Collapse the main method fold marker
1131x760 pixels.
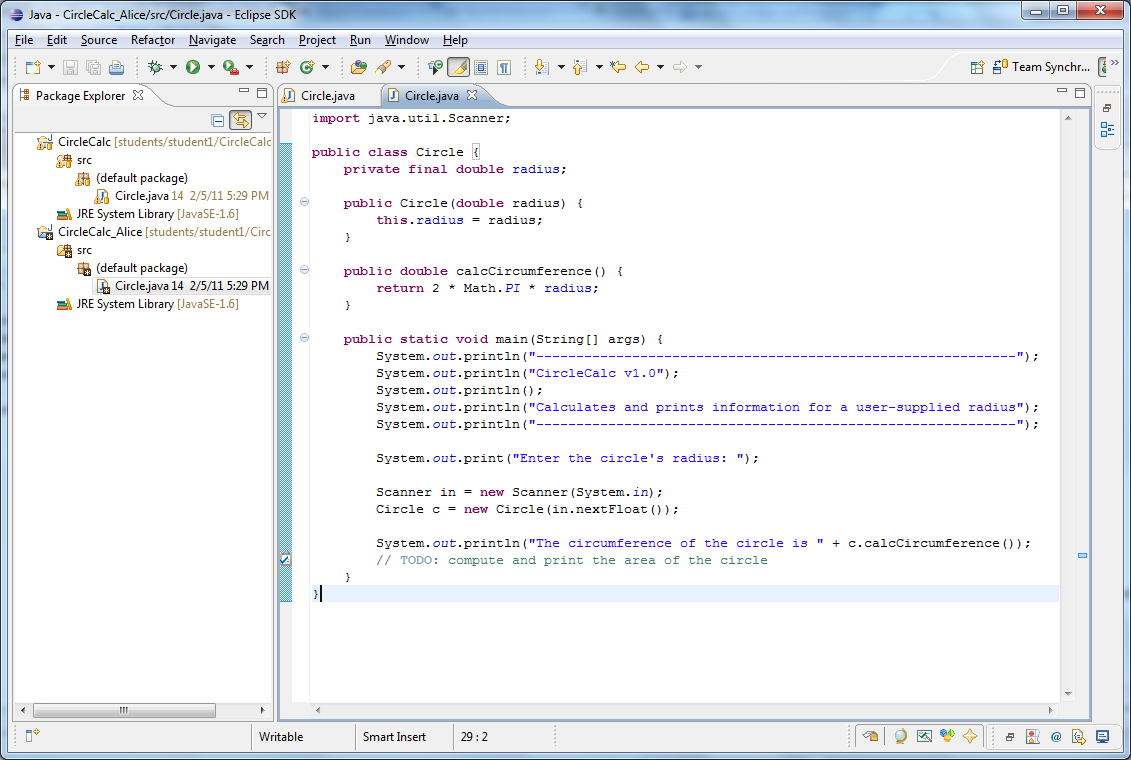tap(304, 339)
